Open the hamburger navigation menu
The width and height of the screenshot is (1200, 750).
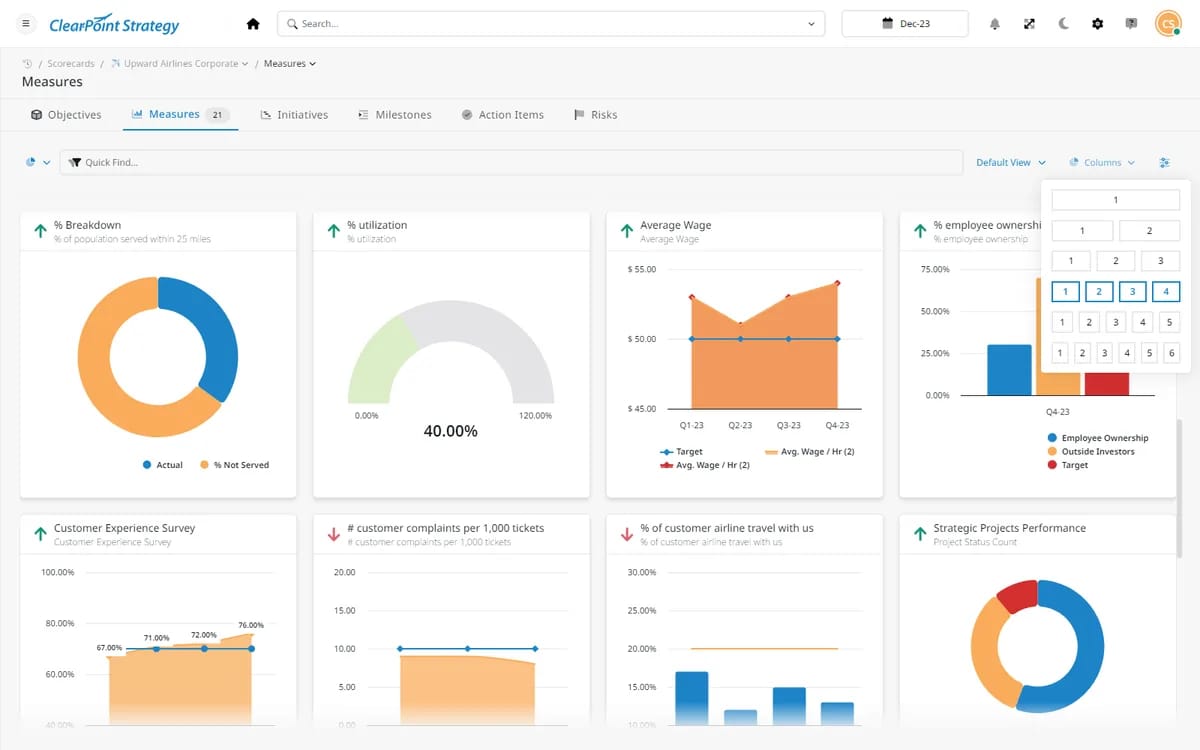pyautogui.click(x=26, y=24)
